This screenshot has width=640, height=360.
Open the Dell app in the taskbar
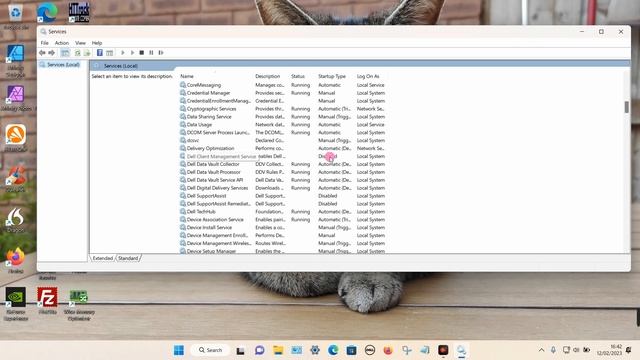tap(370, 350)
